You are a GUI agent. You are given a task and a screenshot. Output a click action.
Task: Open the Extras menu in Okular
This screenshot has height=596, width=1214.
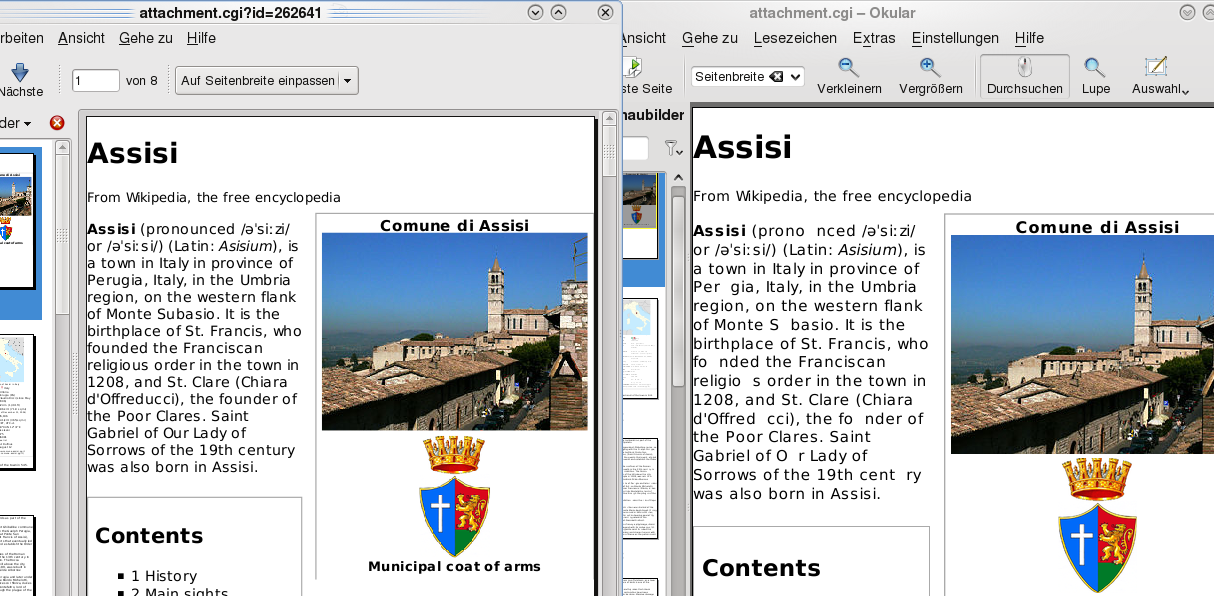point(873,38)
